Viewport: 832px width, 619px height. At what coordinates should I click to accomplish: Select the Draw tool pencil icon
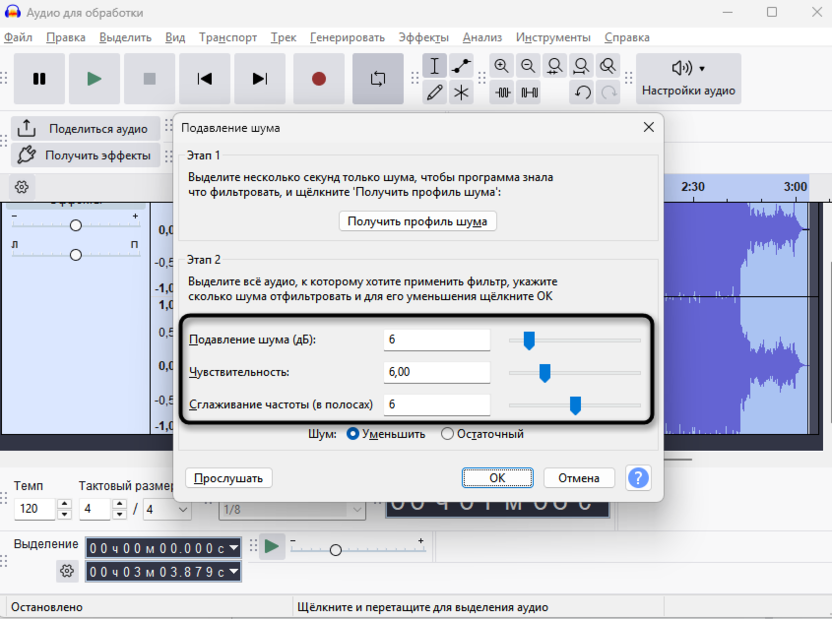coord(434,92)
